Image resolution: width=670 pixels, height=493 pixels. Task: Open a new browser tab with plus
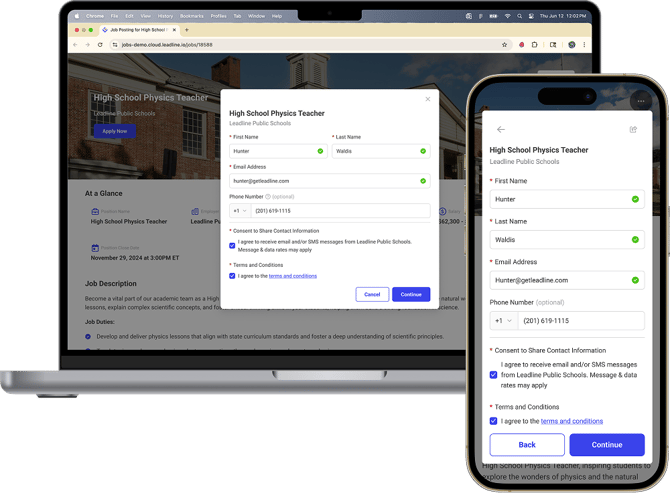click(x=187, y=30)
